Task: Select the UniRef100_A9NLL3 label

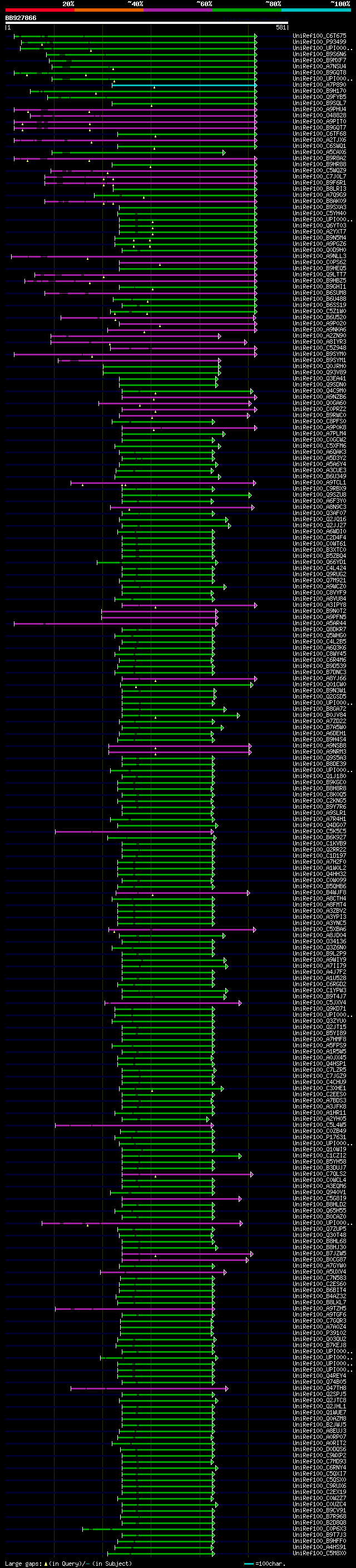Action: 319,256
